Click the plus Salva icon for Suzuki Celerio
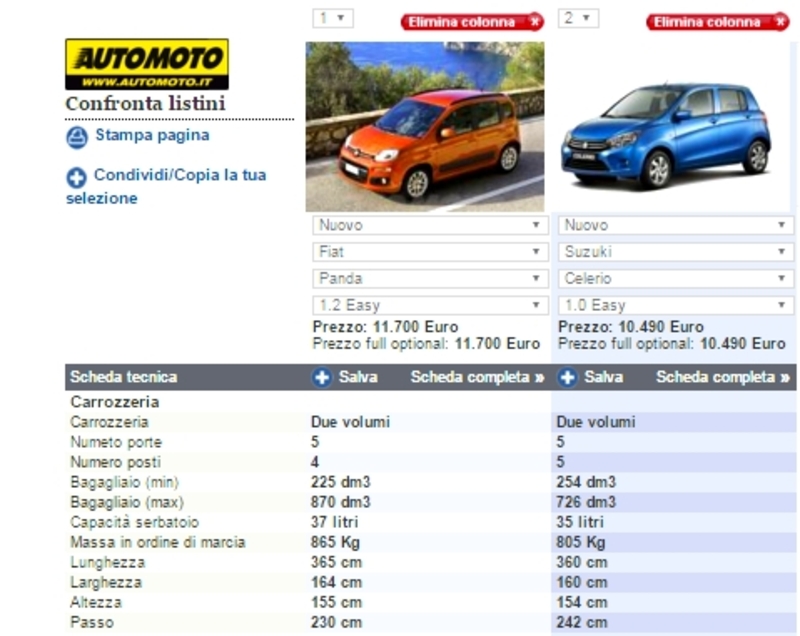 pos(567,377)
